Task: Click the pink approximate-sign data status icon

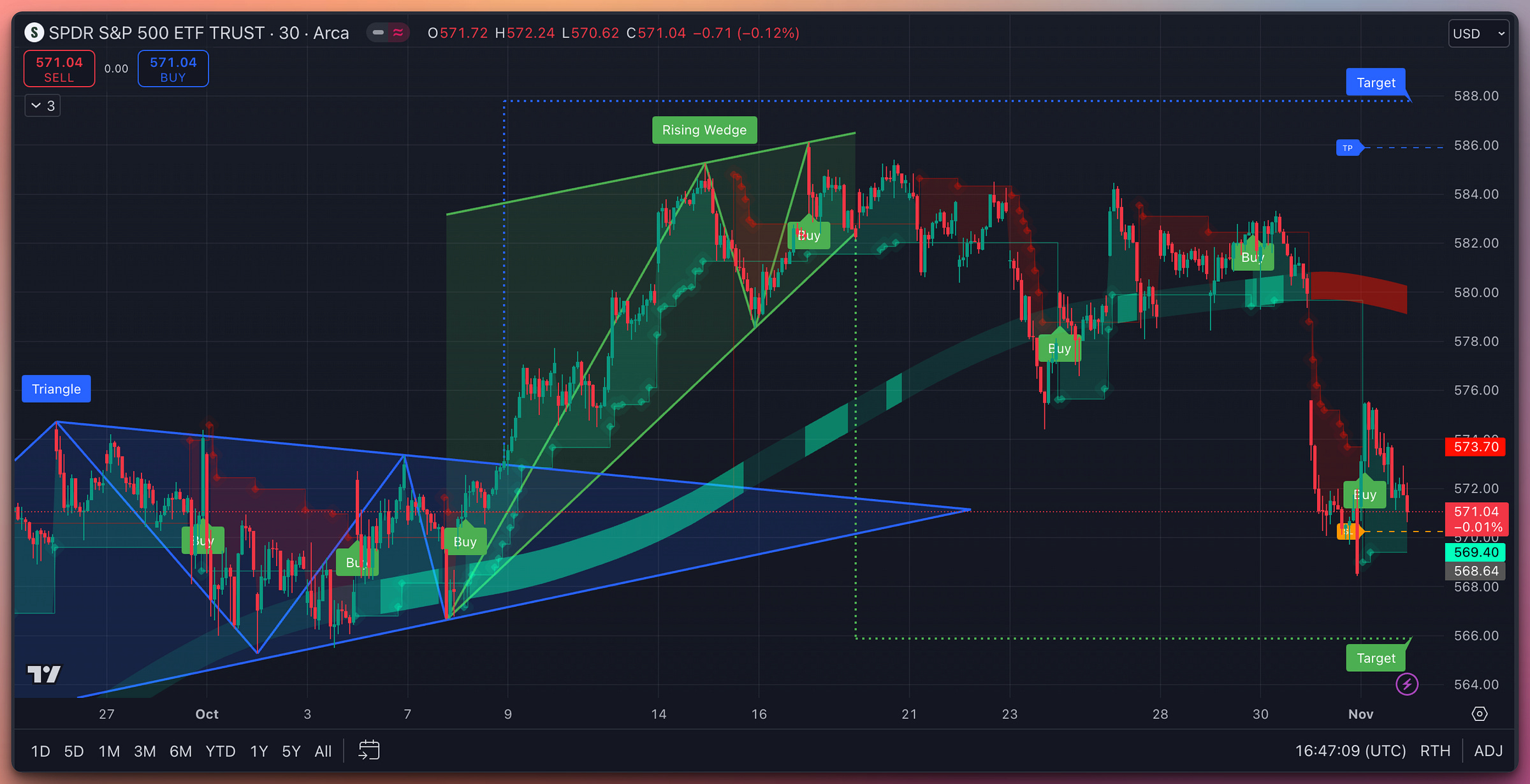Action: pyautogui.click(x=398, y=33)
